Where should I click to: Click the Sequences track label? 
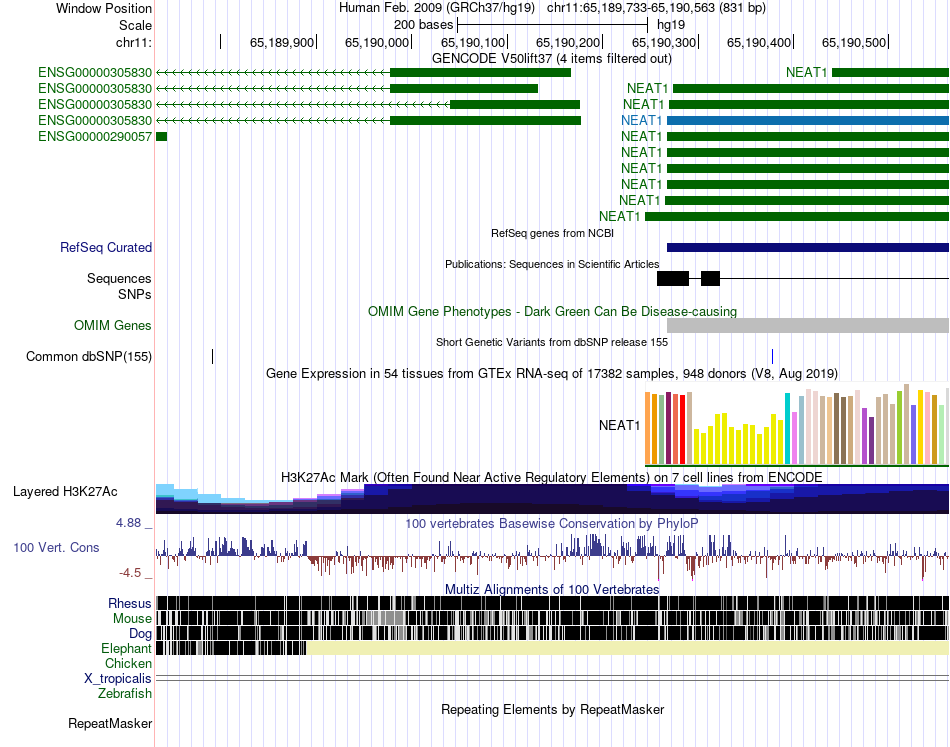click(x=119, y=278)
